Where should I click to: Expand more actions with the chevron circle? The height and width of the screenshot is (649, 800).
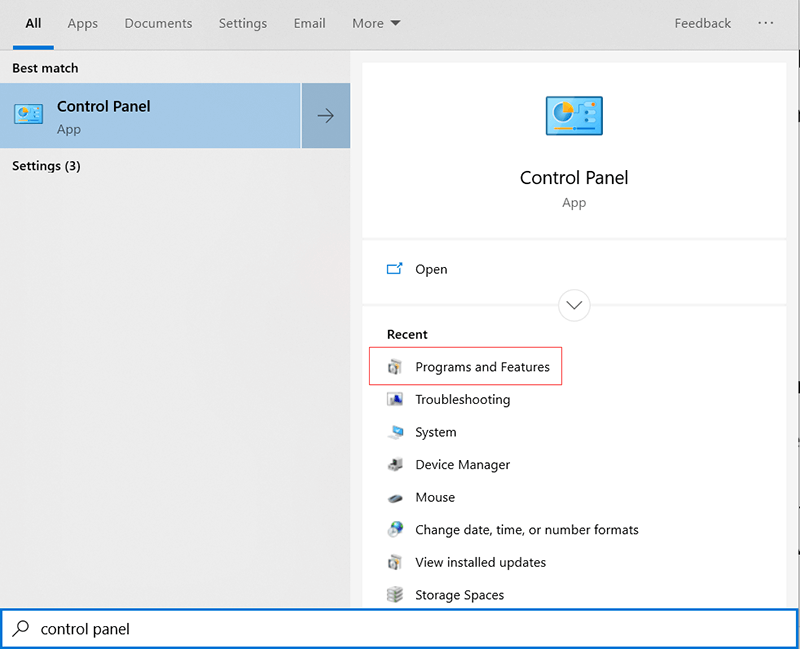tap(574, 305)
